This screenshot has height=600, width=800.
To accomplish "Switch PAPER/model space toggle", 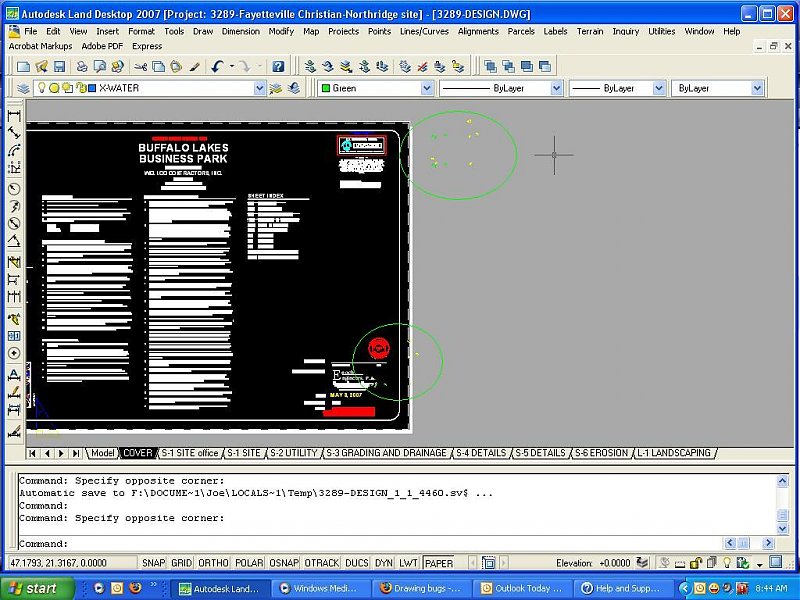I will pos(439,563).
